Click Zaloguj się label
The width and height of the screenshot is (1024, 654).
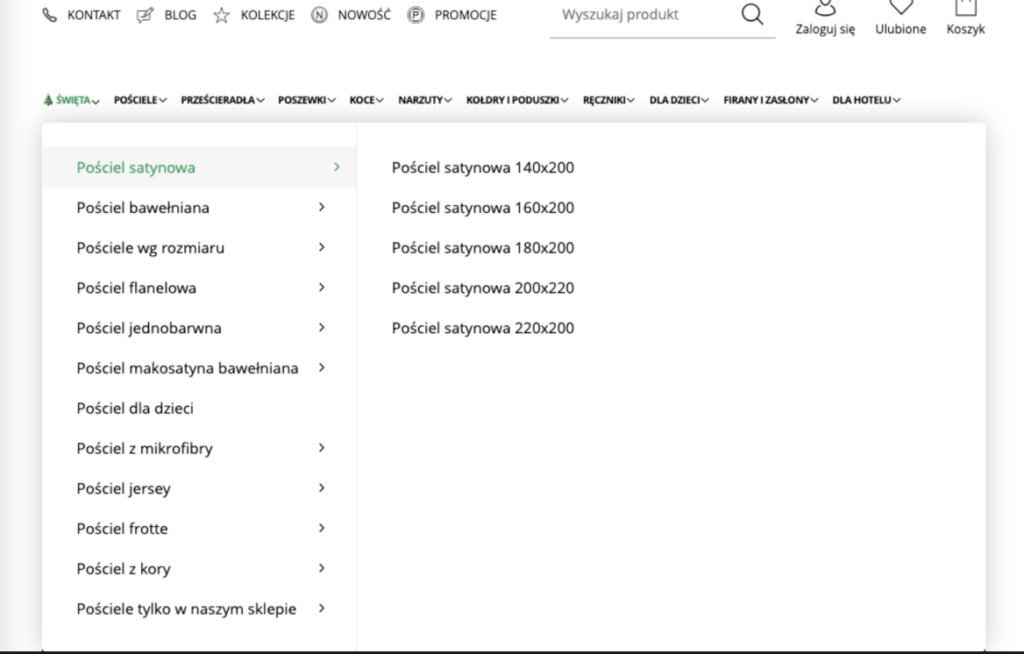click(825, 29)
